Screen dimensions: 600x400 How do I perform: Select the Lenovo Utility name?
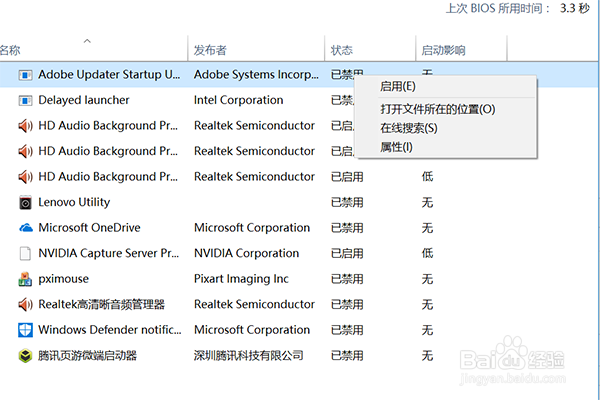74,202
